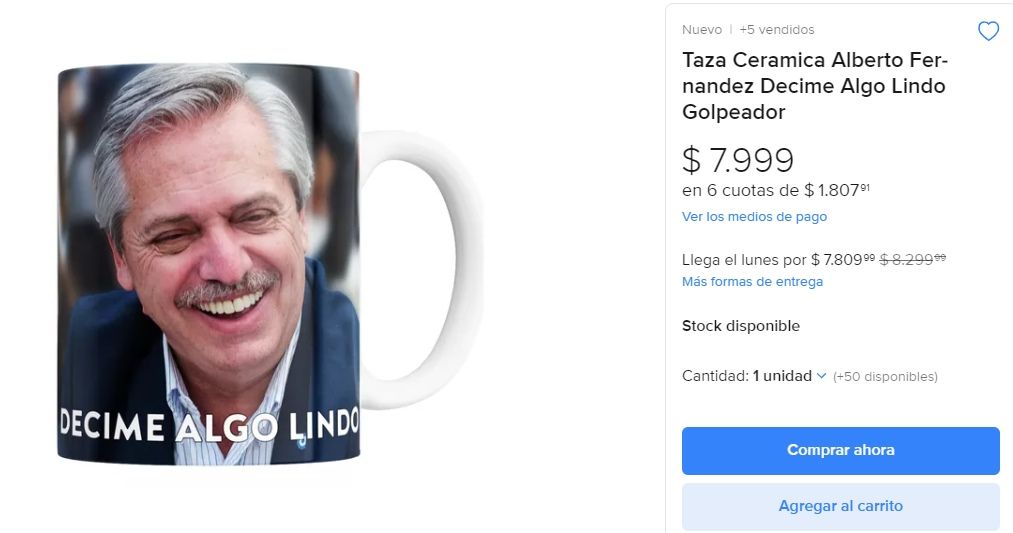Screen dimensions: 1013x533
Task: Select the '+5 vendidos' sold count
Action: [777, 30]
